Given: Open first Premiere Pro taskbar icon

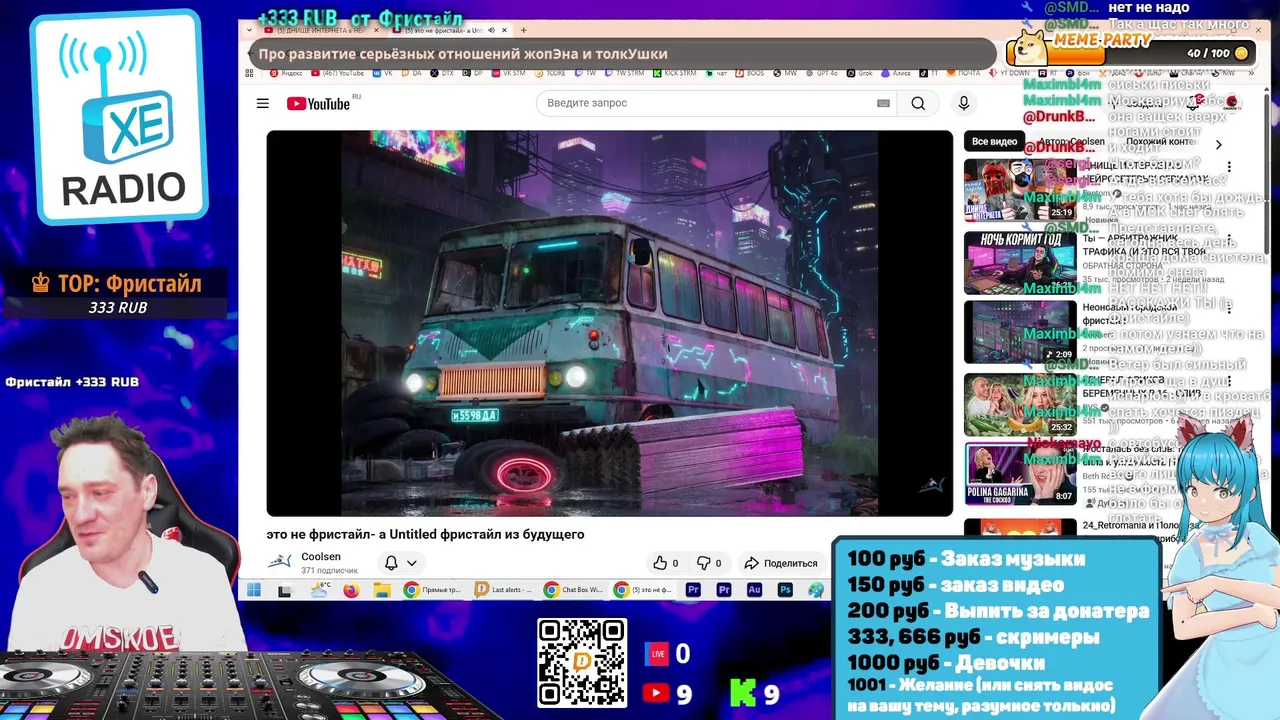Looking at the screenshot, I should 693,590.
